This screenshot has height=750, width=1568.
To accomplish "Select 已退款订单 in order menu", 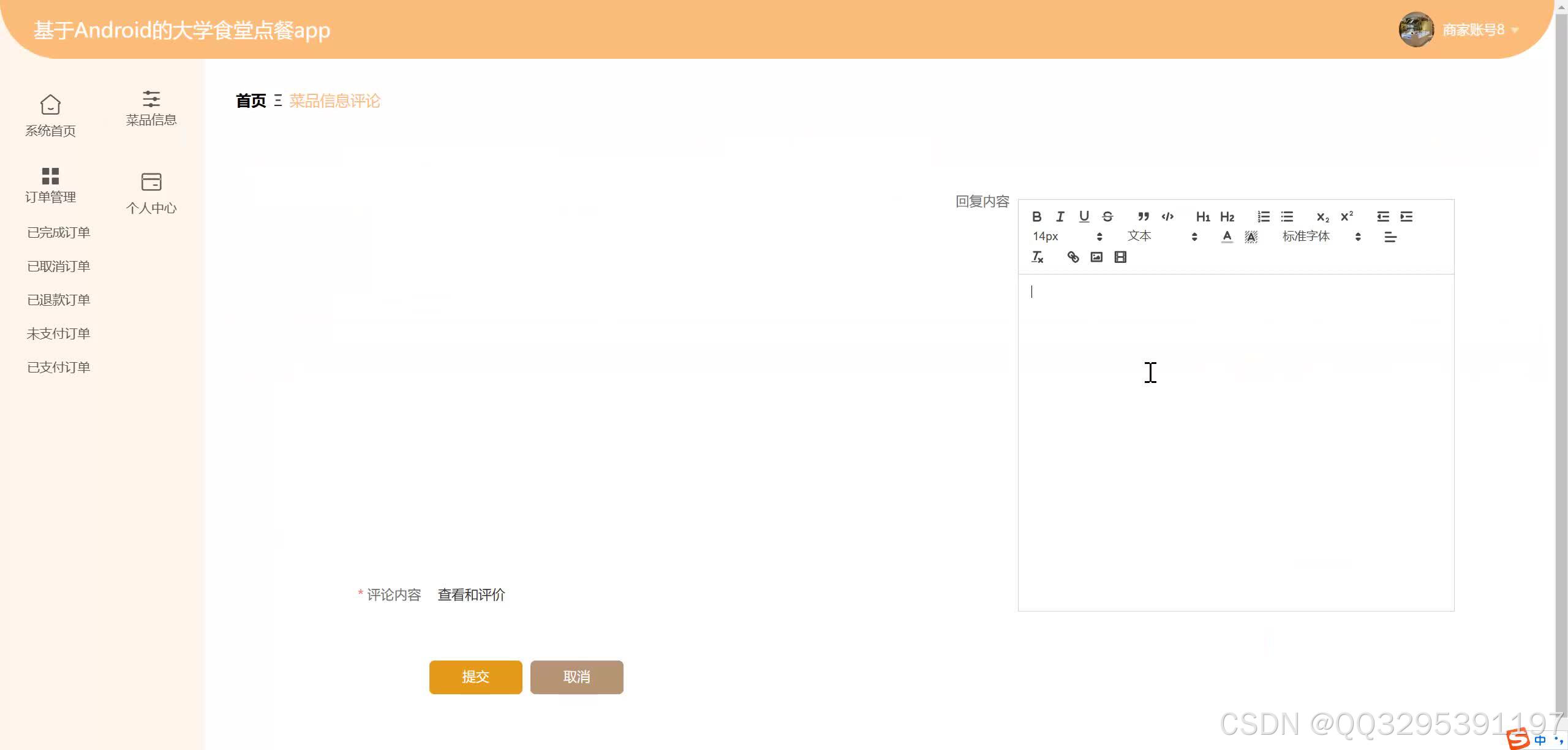I will click(59, 300).
